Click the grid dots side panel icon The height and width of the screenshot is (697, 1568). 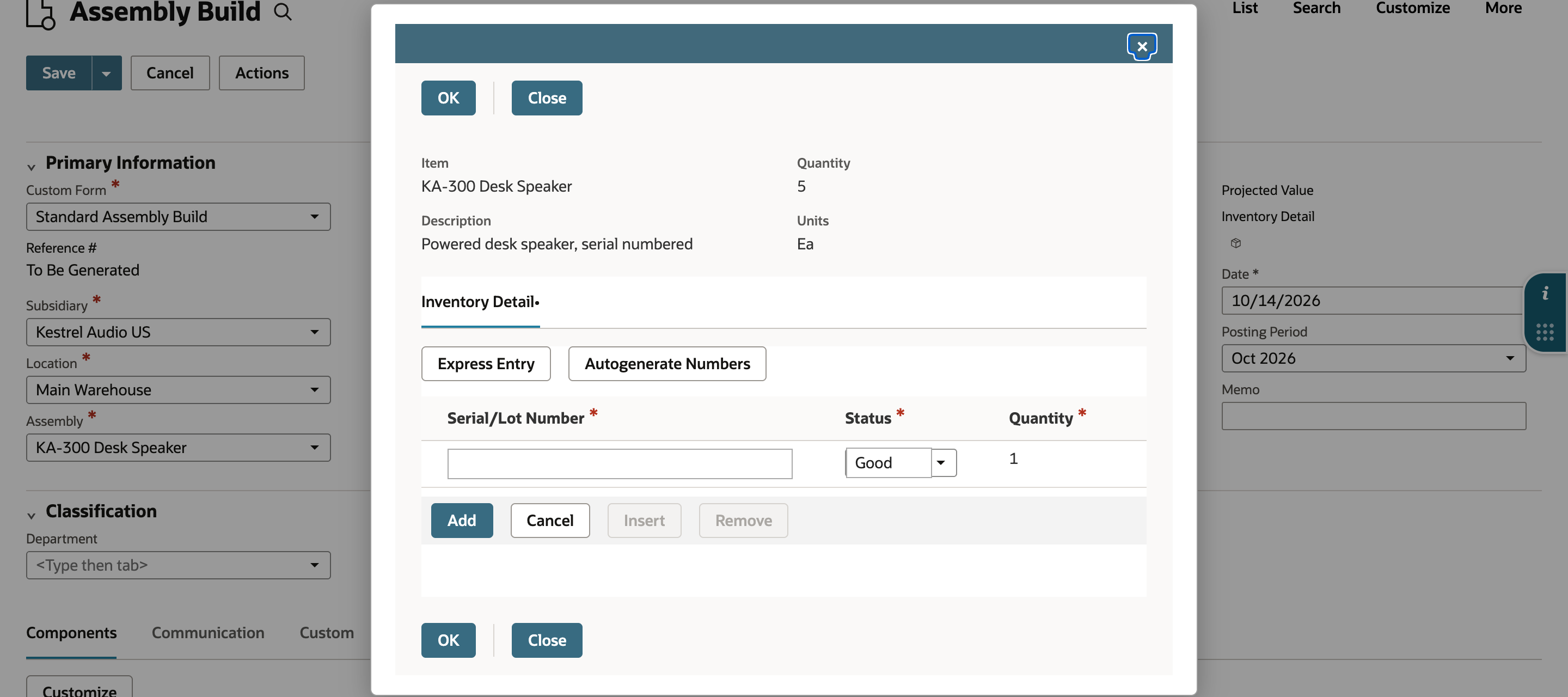point(1545,332)
